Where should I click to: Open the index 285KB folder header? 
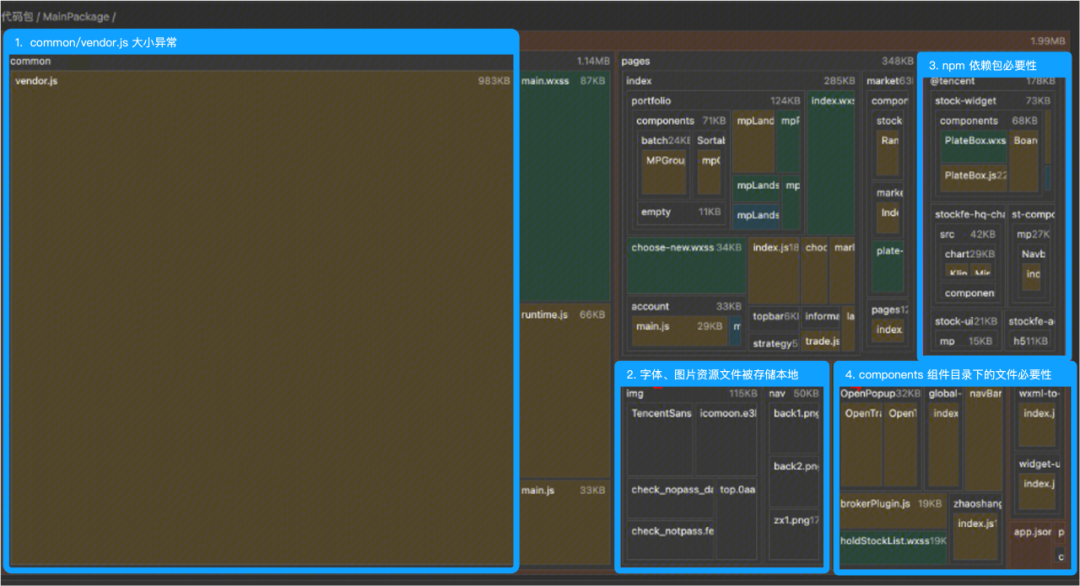740,81
